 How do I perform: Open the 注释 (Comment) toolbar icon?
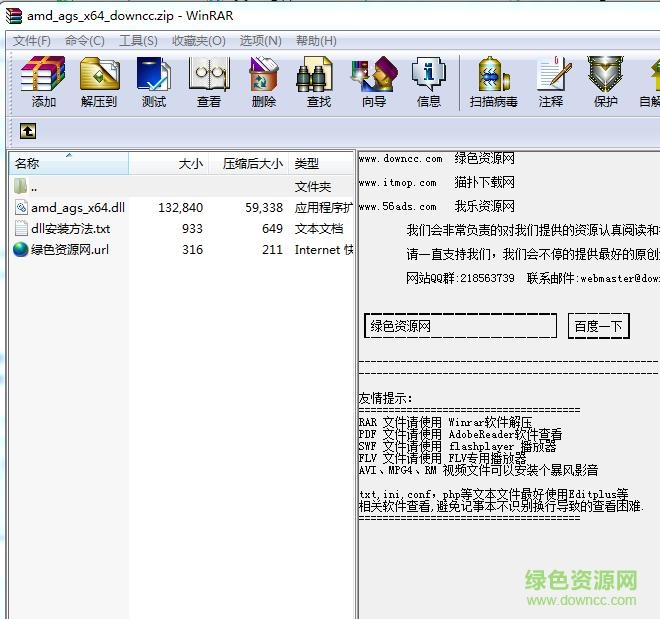coord(551,80)
